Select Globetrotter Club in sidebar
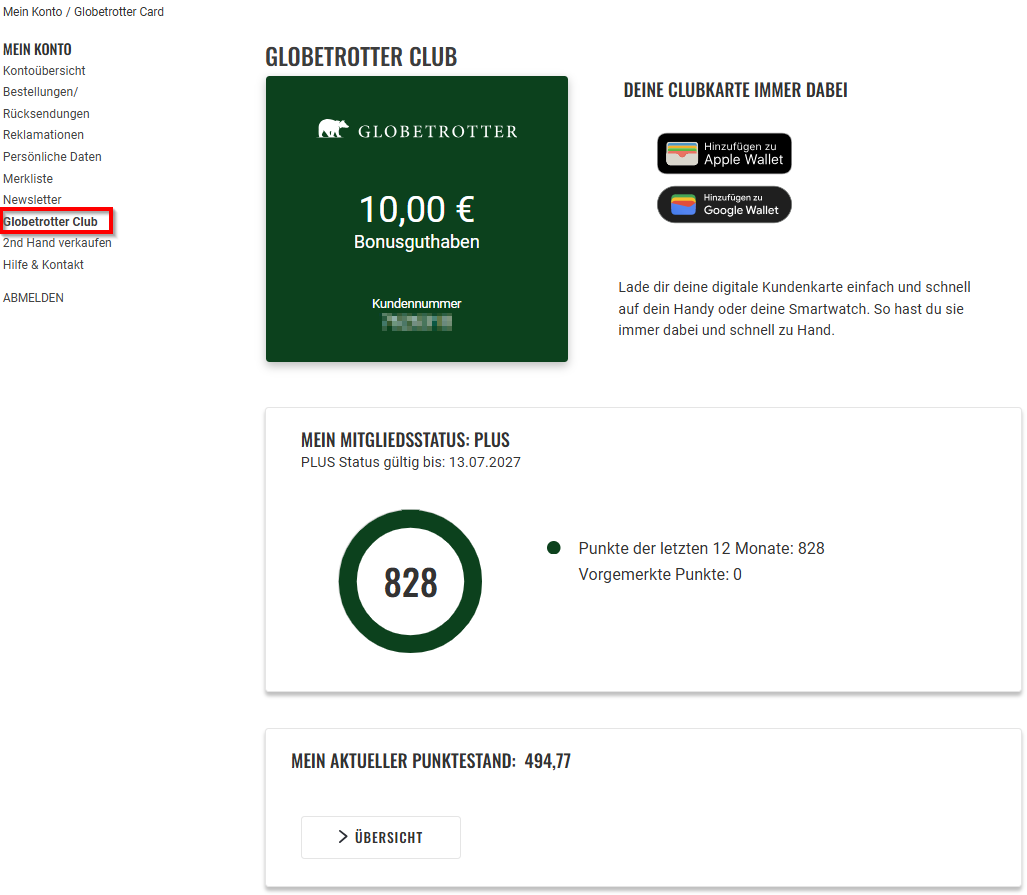Viewport: 1027px width, 895px height. (50, 221)
